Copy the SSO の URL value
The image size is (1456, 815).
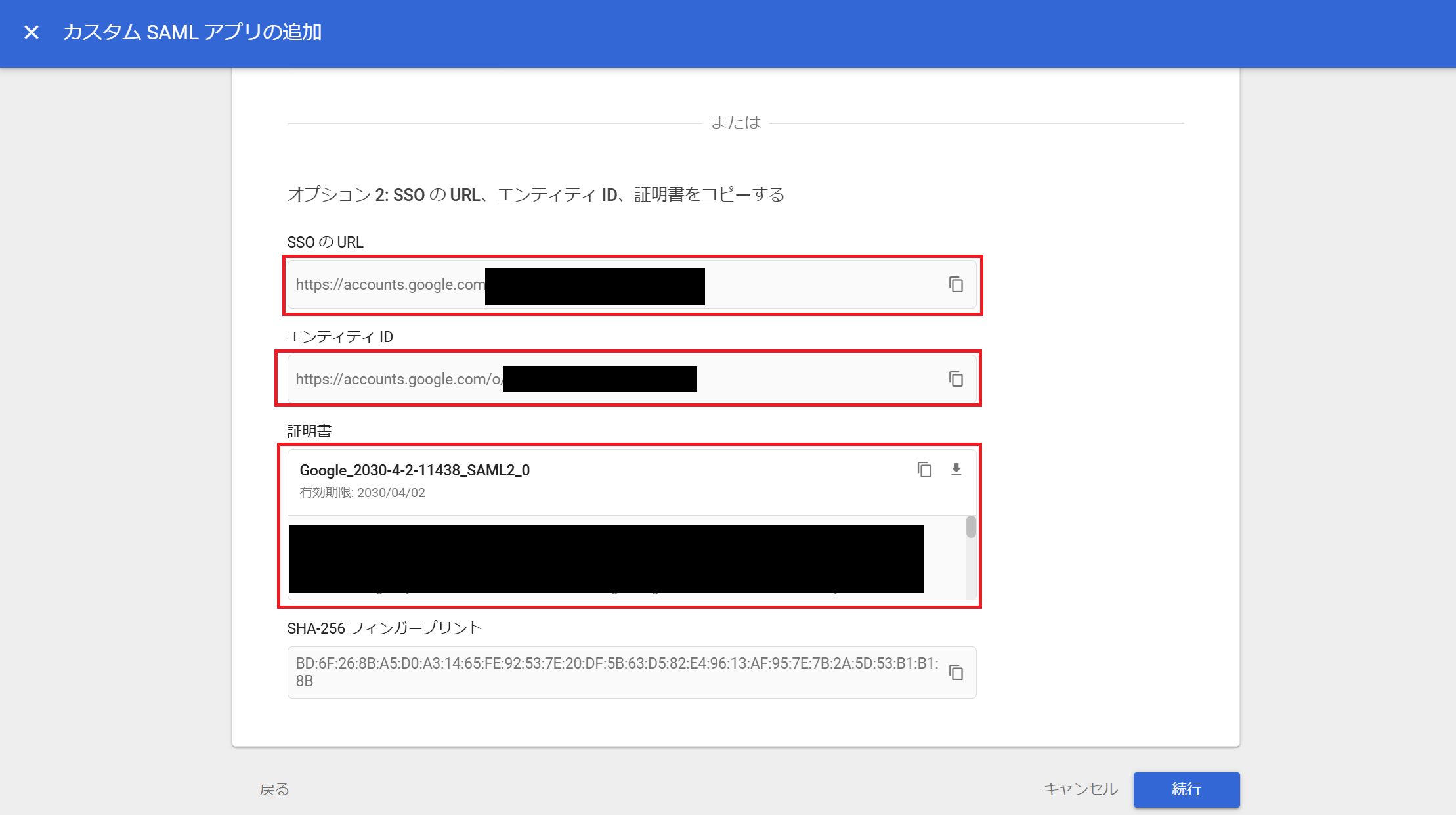click(x=956, y=284)
